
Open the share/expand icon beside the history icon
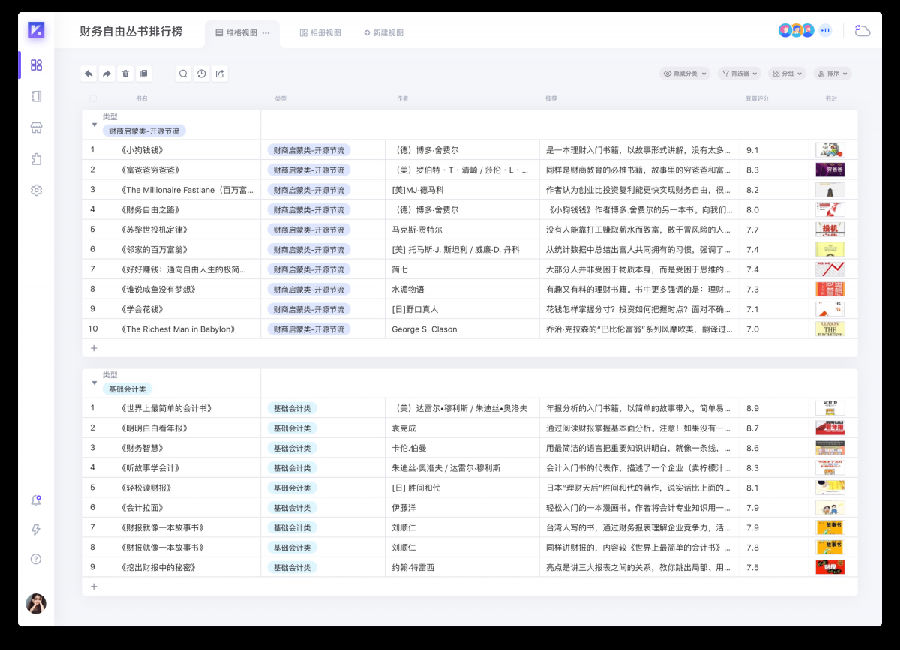point(221,74)
